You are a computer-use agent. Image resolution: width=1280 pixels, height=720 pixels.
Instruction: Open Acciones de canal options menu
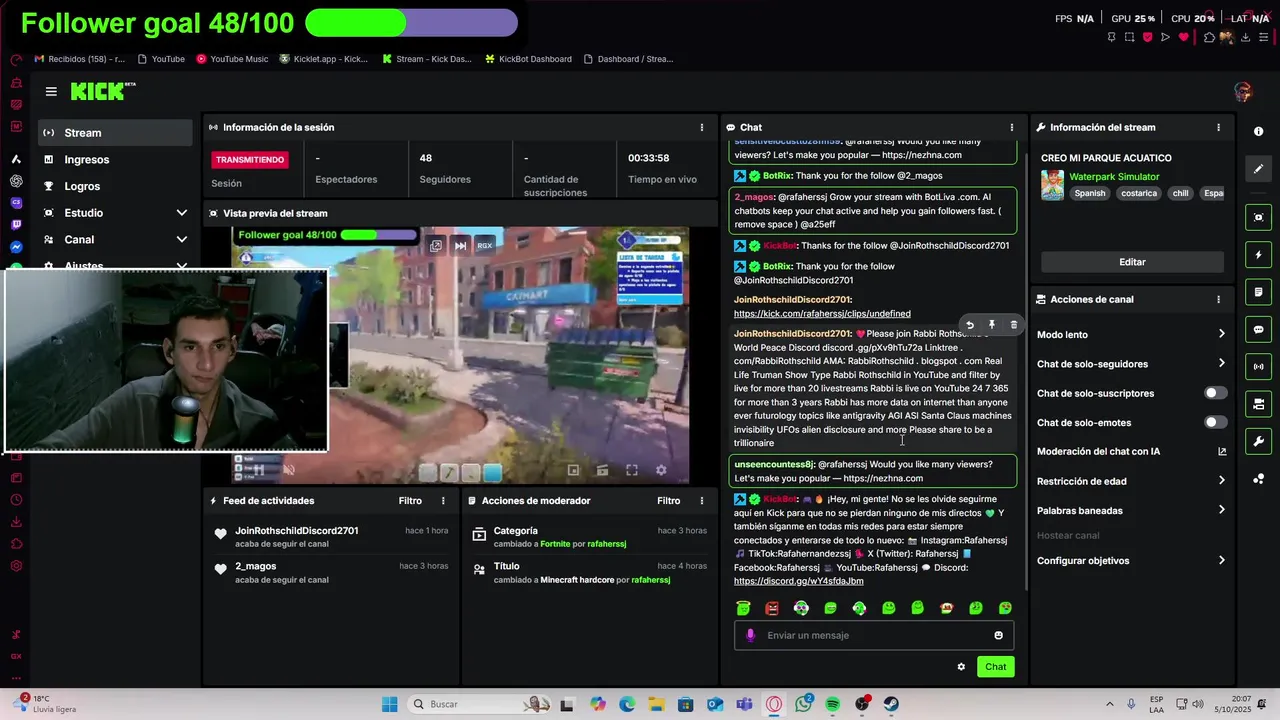pos(1217,299)
